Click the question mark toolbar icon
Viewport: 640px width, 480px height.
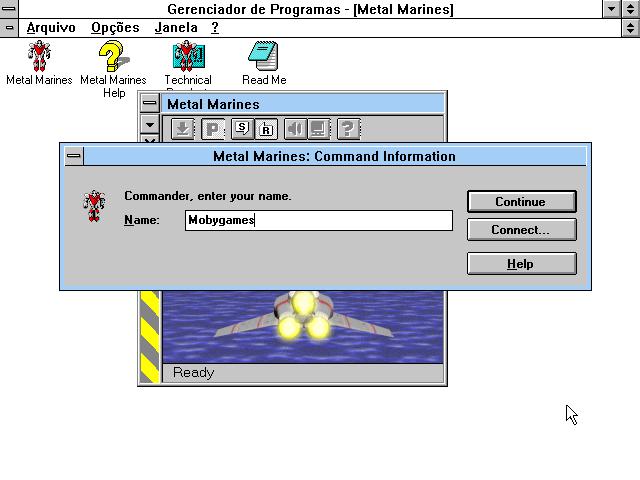347,129
